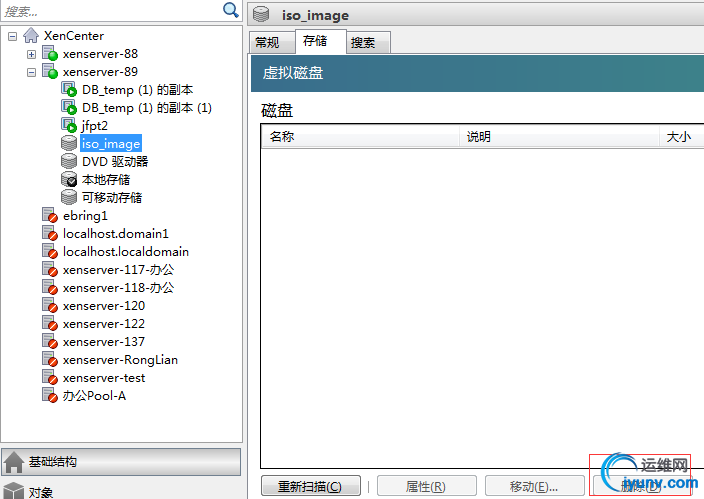Click the xenserver-117-办公 server icon
Screen dimensions: 704x499
tap(50, 269)
